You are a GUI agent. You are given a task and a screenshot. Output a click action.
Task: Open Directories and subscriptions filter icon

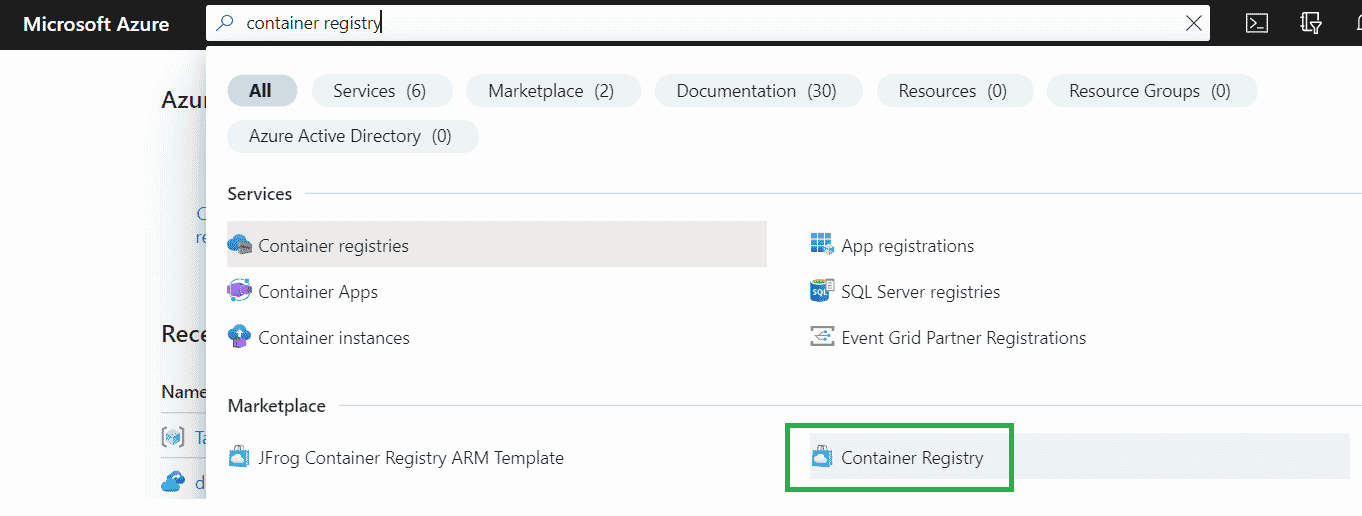(1311, 23)
